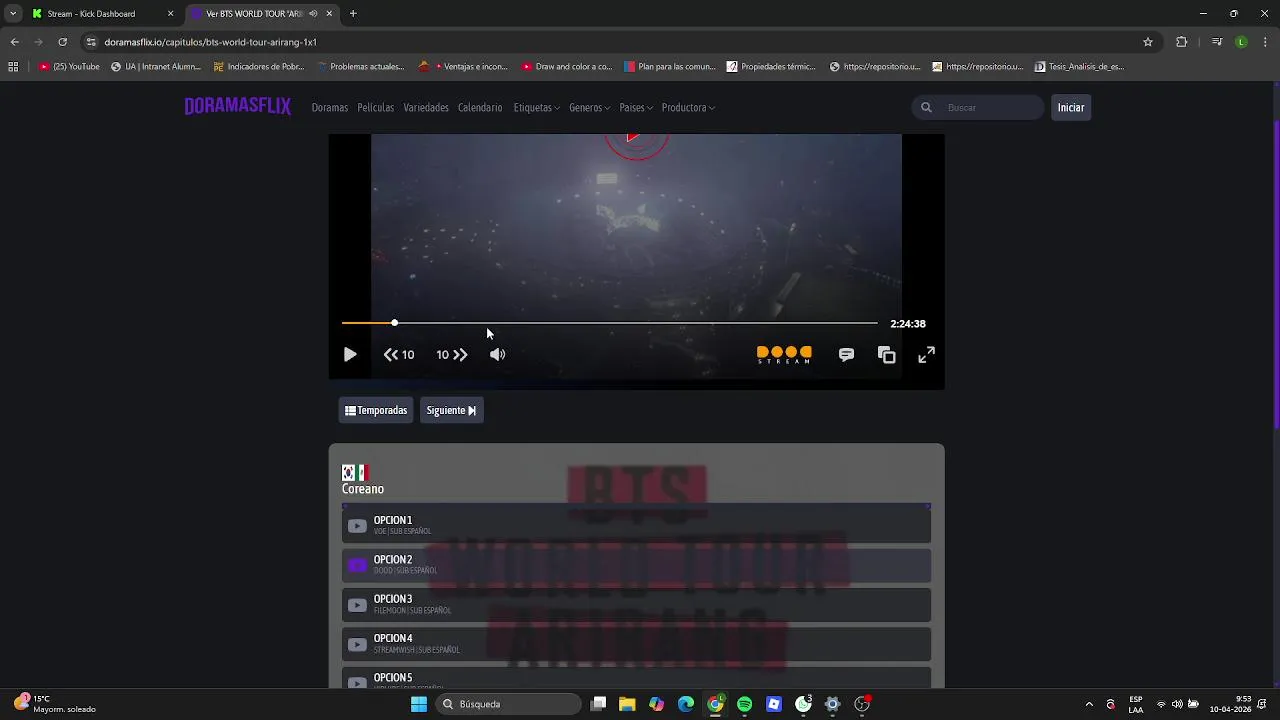Click the purple play icon beside OPCION 2
Image resolution: width=1280 pixels, height=720 pixels.
click(x=357, y=565)
